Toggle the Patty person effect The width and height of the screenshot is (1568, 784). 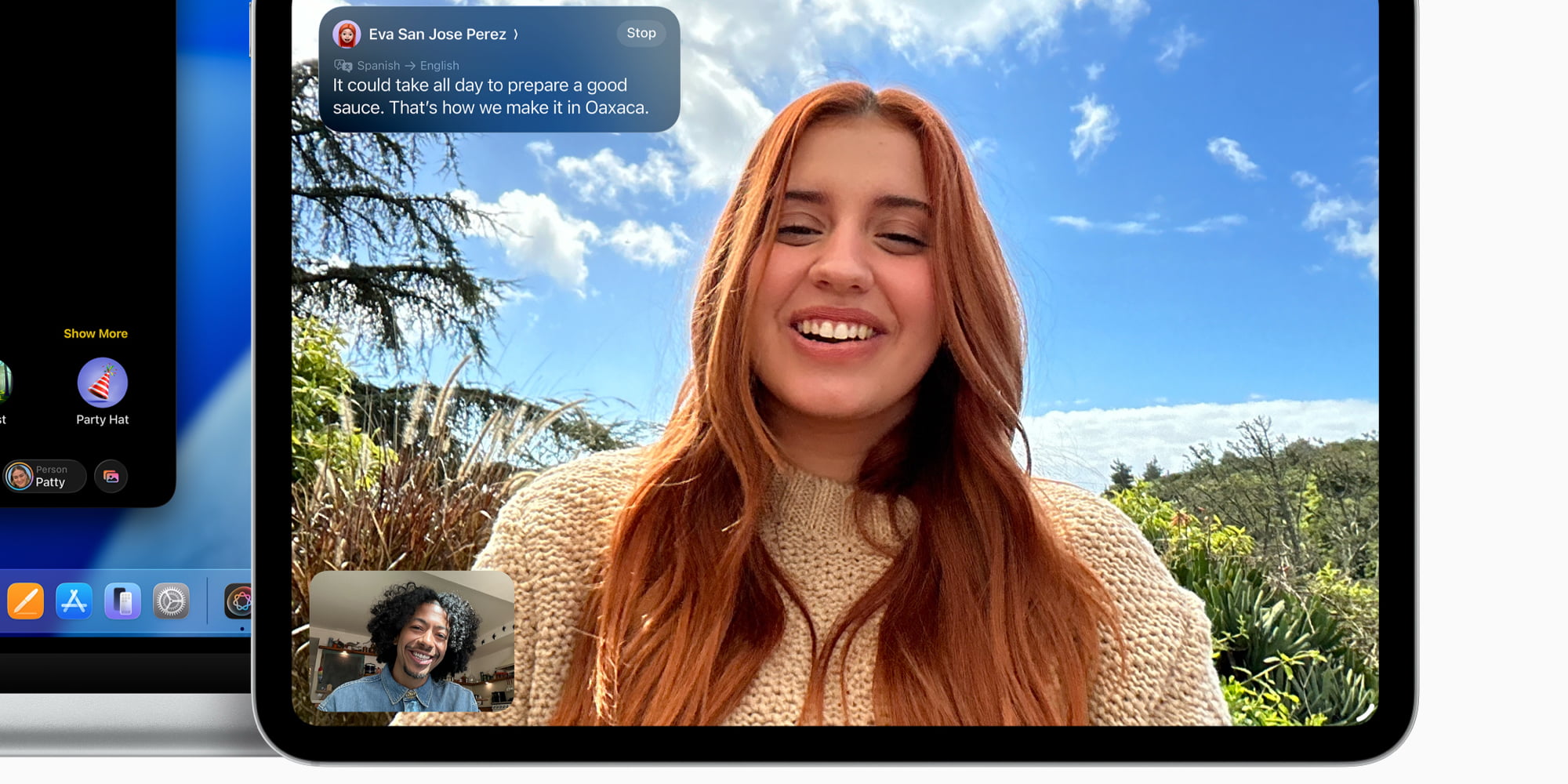45,475
